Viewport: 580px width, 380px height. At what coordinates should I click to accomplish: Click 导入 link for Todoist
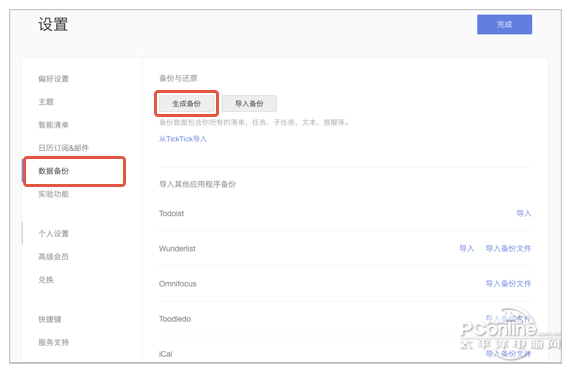click(x=524, y=213)
